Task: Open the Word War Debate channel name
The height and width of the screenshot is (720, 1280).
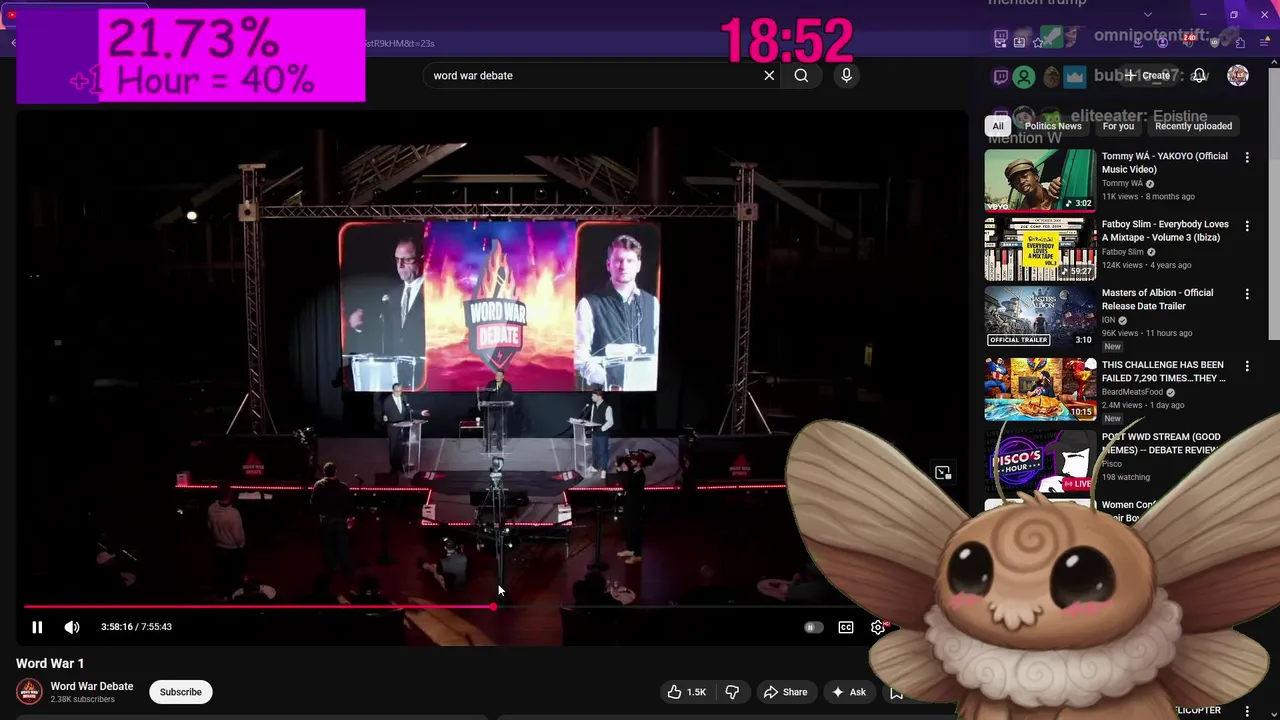Action: coord(92,686)
